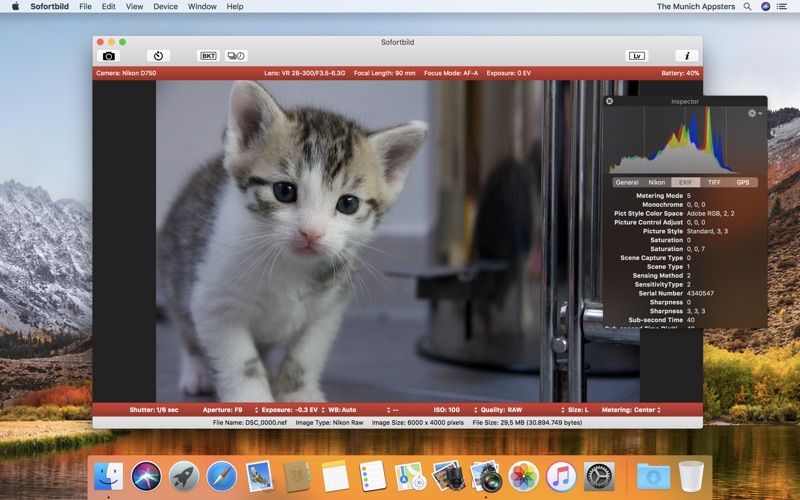Select the Nikon tab in Inspector
The width and height of the screenshot is (800, 500).
coord(657,182)
